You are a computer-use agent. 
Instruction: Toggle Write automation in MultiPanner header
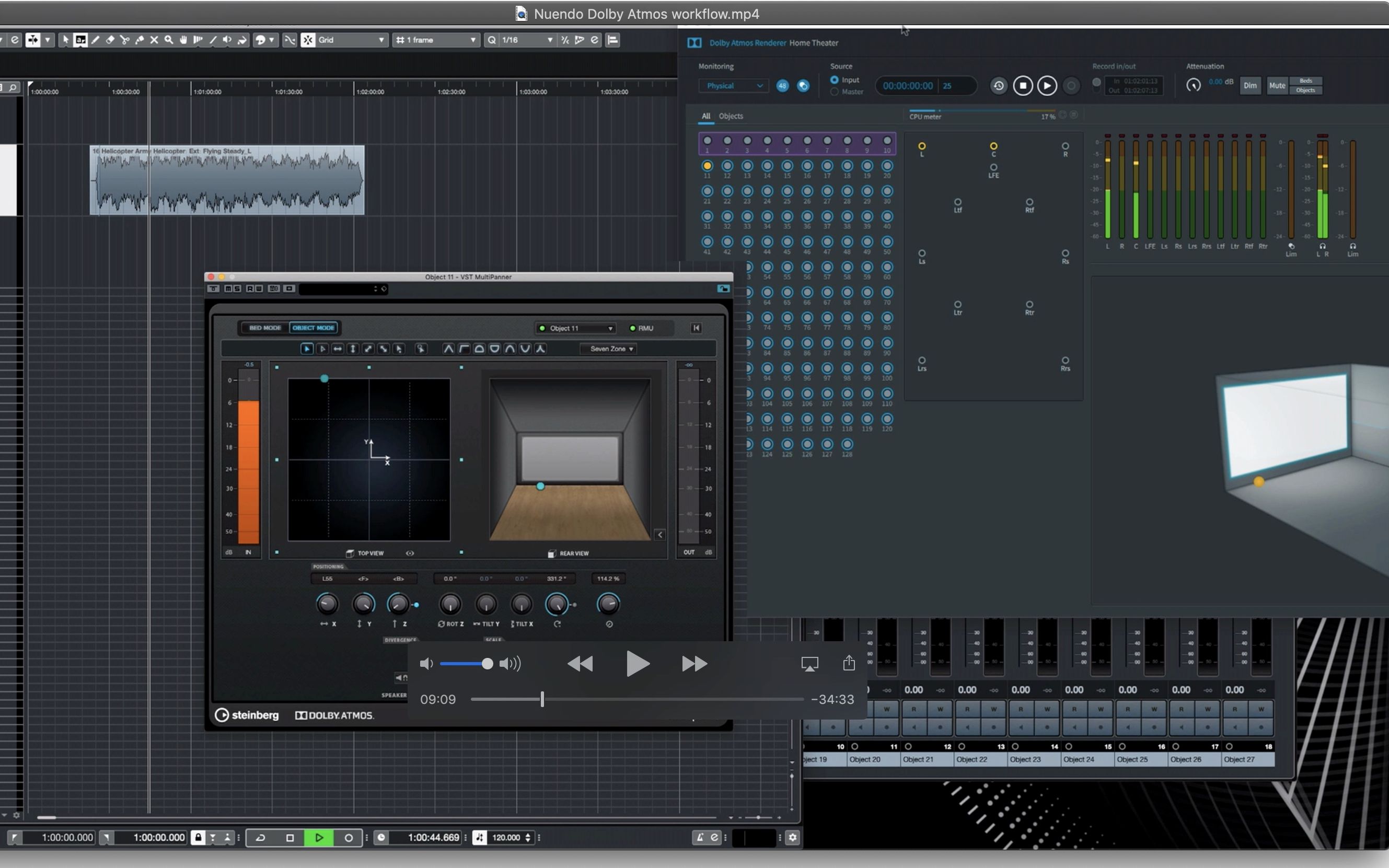click(x=259, y=288)
